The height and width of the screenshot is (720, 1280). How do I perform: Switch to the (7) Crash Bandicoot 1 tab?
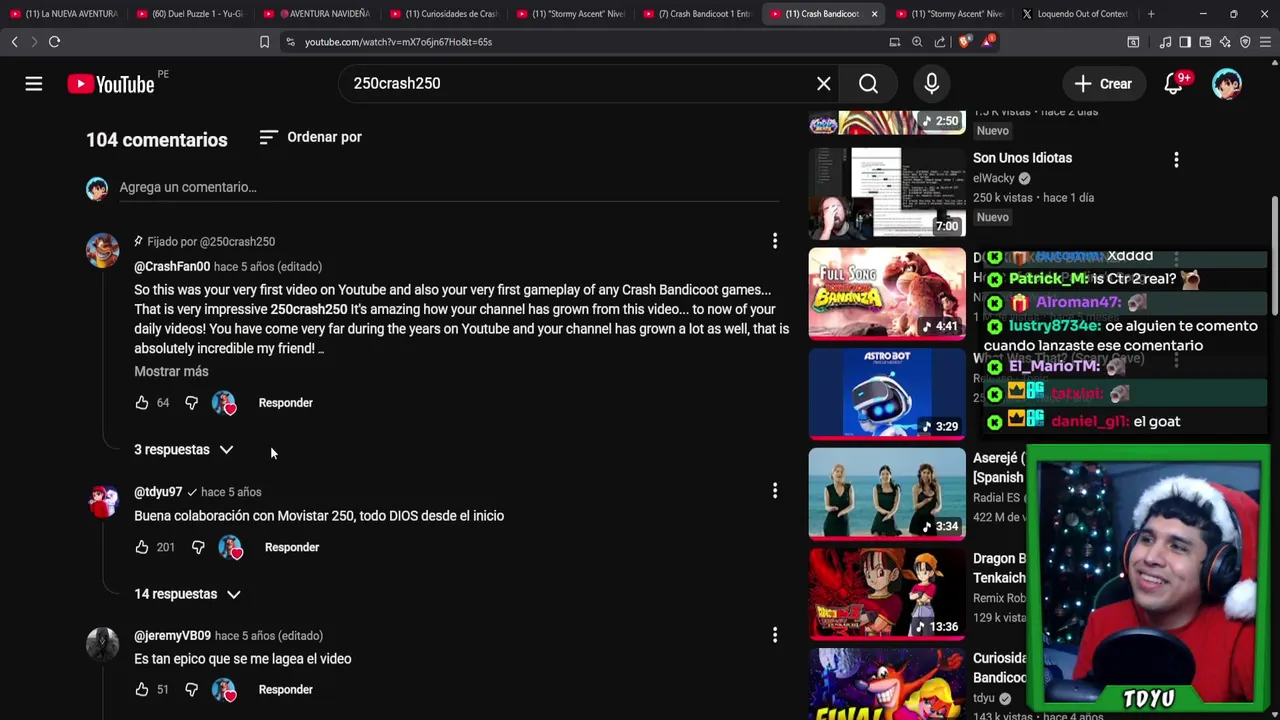[697, 14]
